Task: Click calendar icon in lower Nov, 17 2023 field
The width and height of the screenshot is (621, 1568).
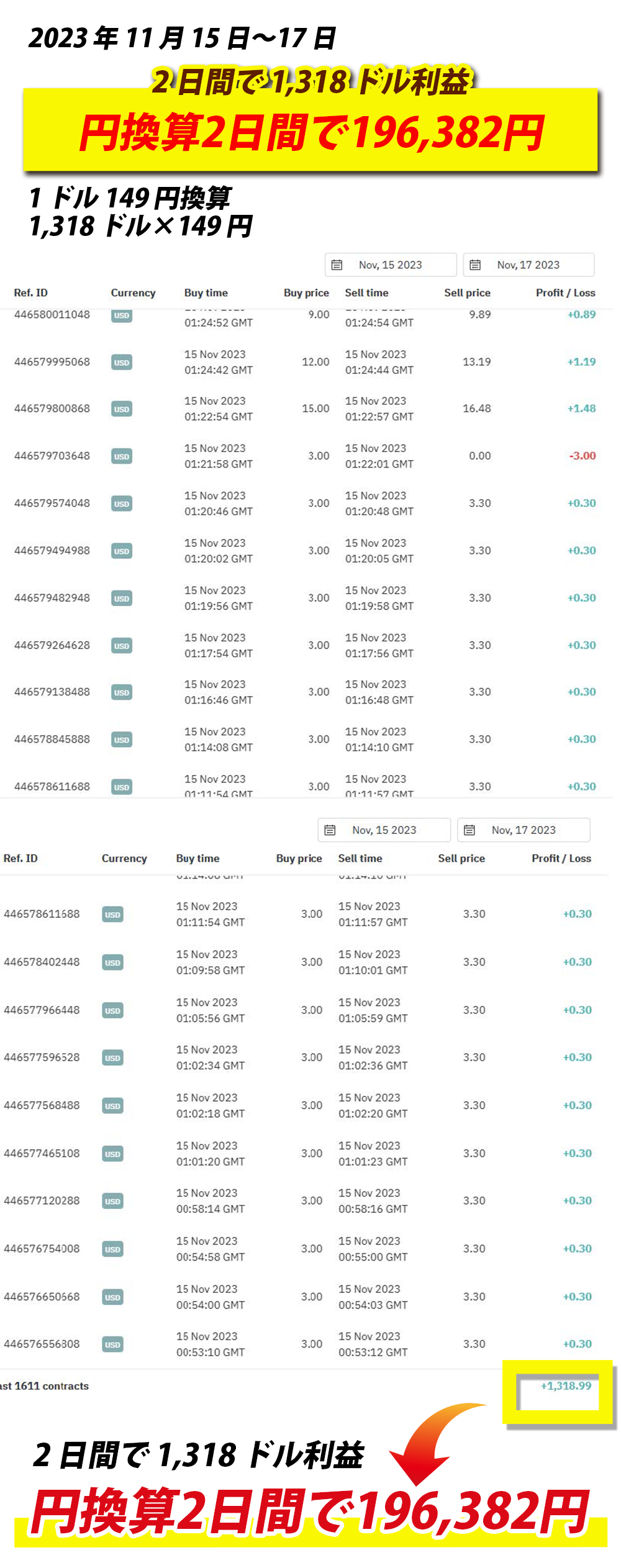Action: point(469,830)
